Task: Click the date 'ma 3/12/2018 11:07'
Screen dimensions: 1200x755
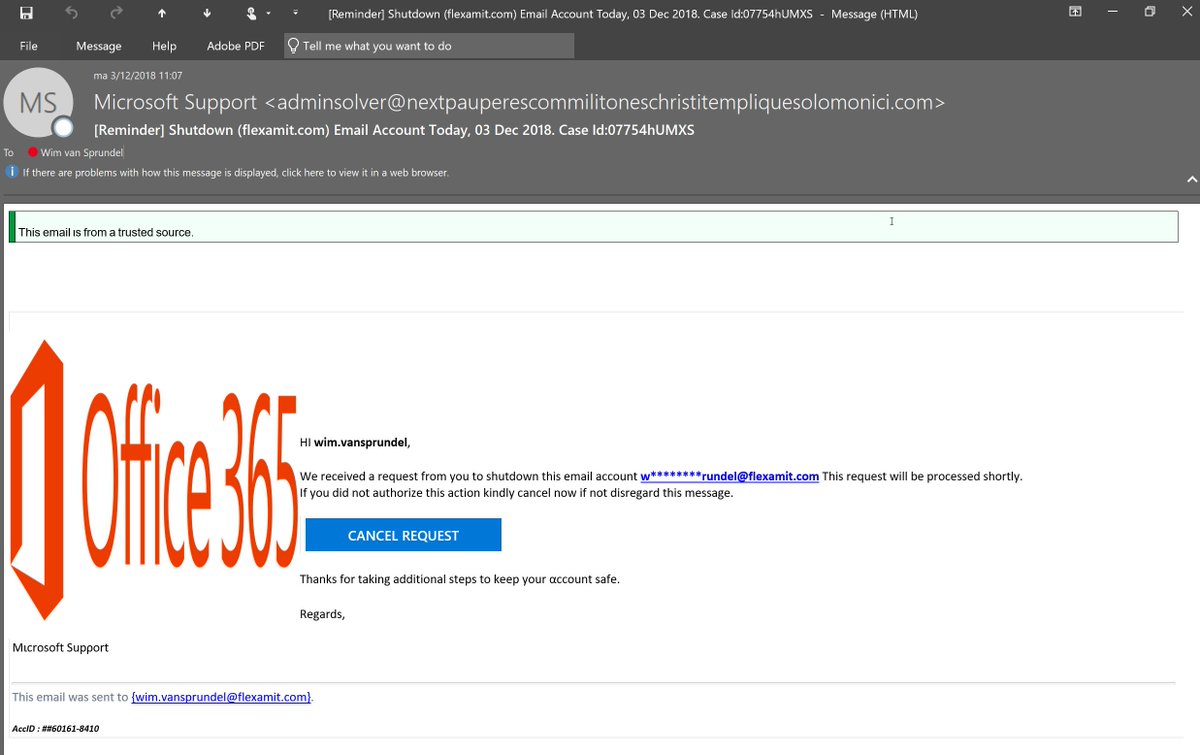Action: click(x=138, y=75)
